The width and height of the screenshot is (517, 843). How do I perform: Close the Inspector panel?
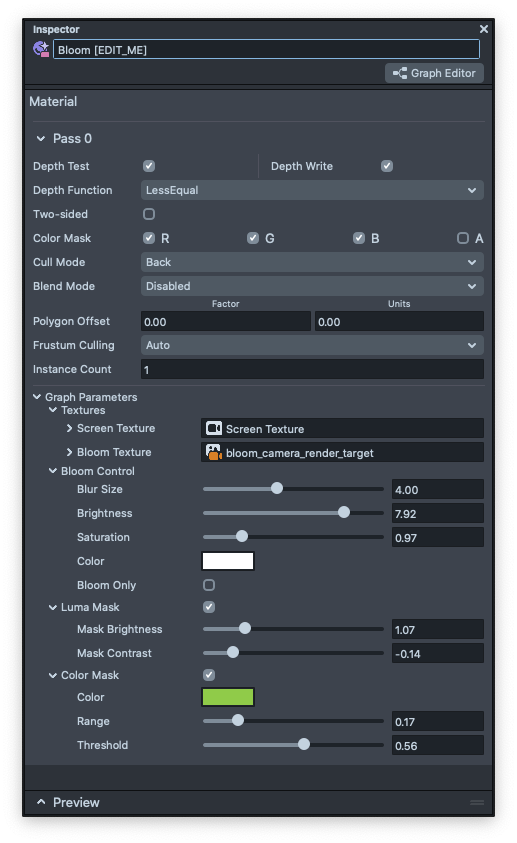[x=484, y=29]
